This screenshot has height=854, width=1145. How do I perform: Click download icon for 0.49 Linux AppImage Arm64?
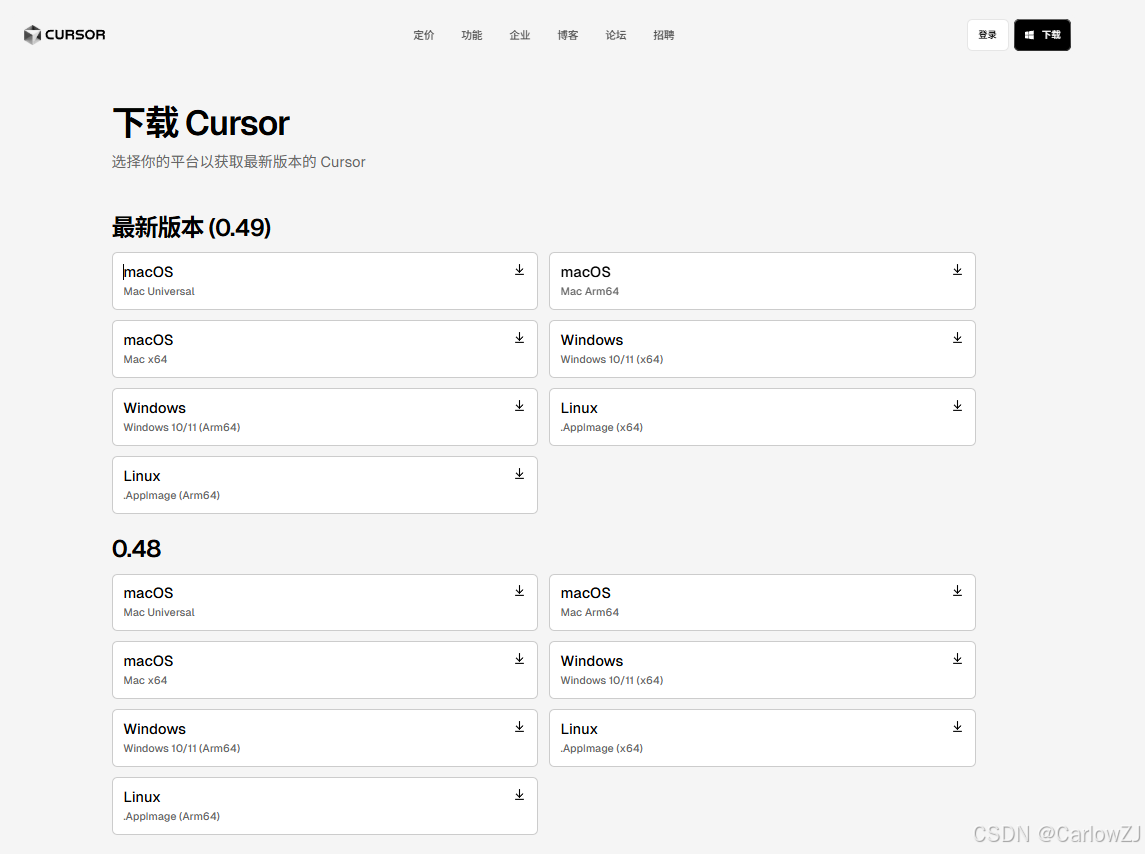click(x=519, y=474)
